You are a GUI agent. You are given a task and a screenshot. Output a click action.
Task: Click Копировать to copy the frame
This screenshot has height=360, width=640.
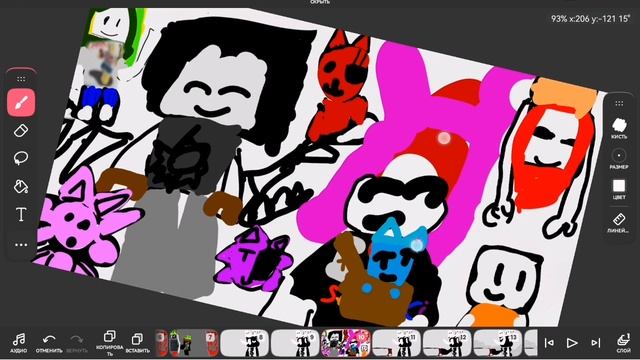coord(109,343)
